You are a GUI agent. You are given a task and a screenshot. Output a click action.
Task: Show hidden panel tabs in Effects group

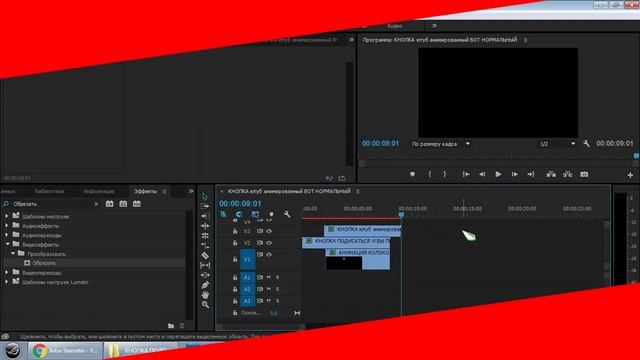(191, 191)
